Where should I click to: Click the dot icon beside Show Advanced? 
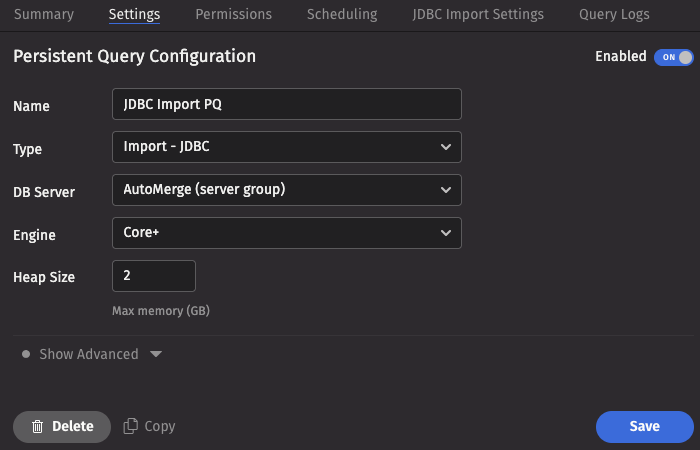pos(26,354)
